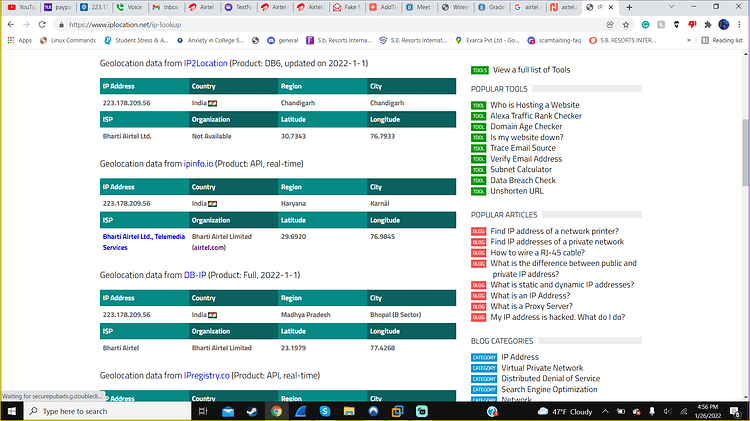The image size is (750, 421).
Task: Click the Share page icon in address bar
Action: click(610, 24)
